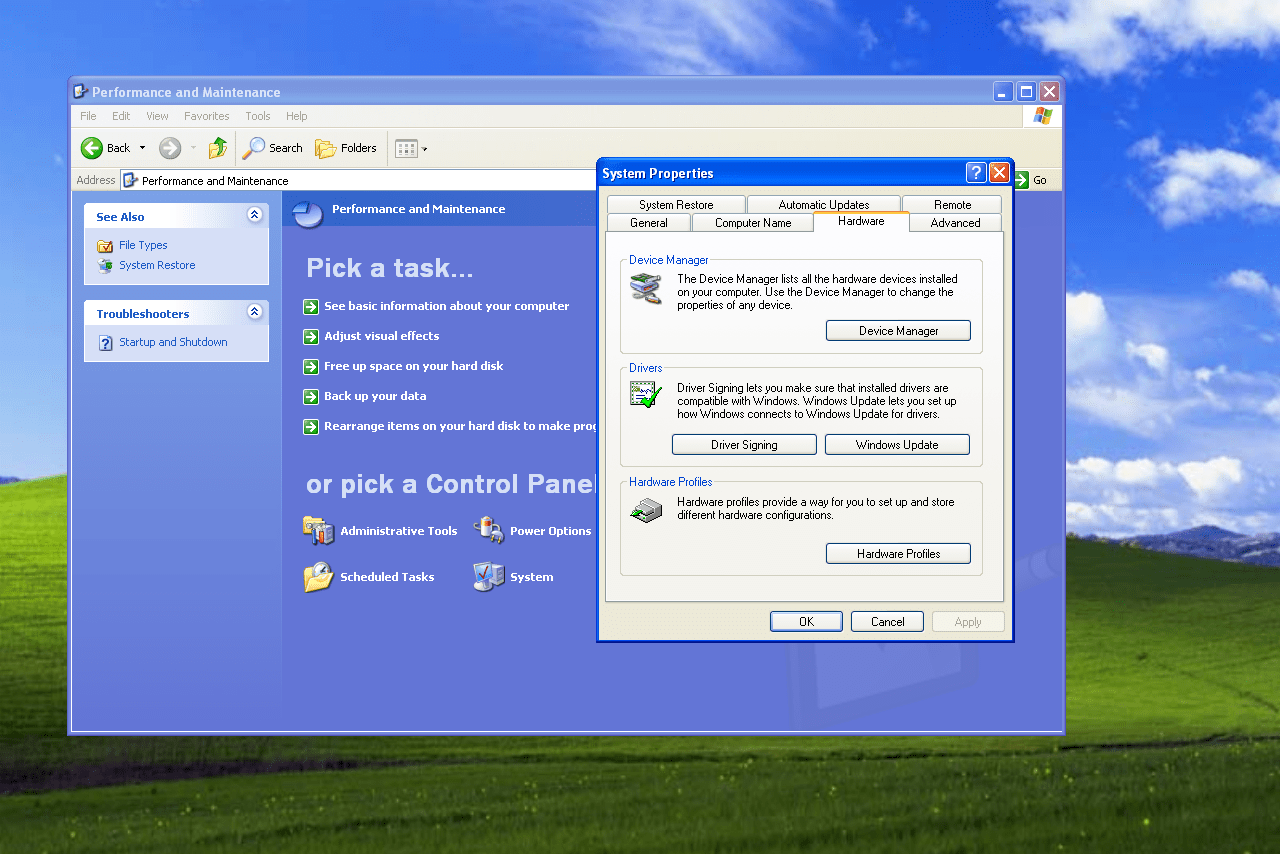Open the Views dropdown arrow

click(425, 149)
